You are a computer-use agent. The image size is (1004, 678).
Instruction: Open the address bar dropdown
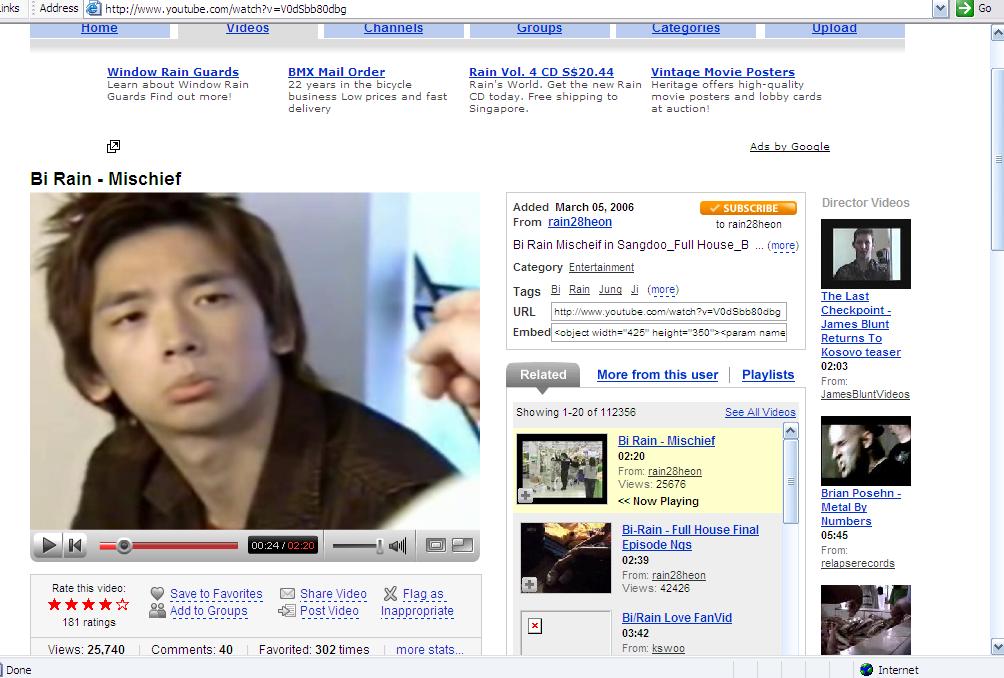941,8
